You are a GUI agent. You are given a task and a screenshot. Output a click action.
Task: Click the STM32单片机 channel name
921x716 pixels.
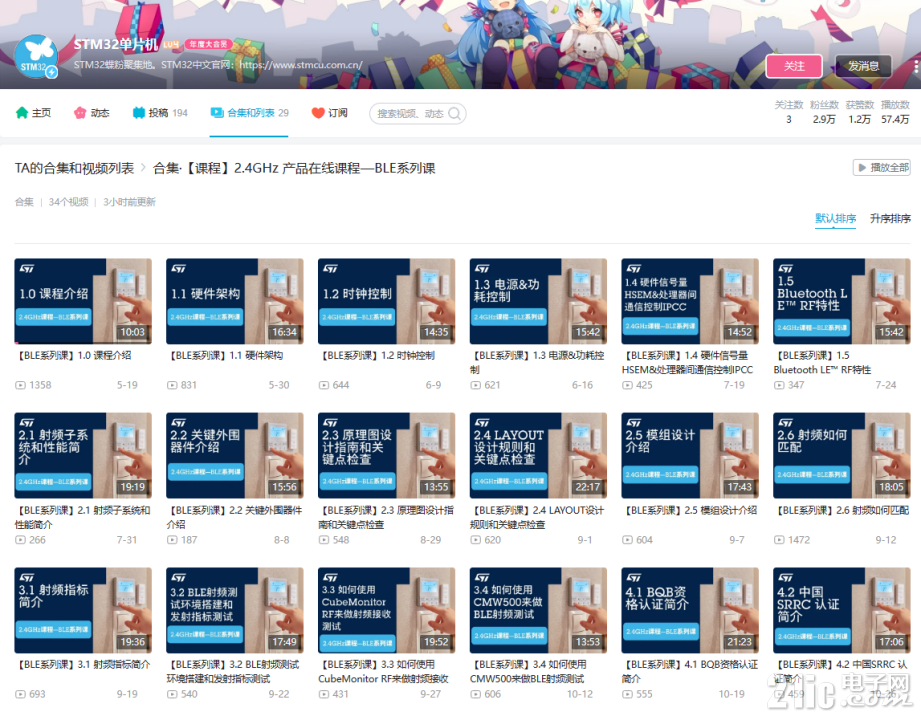coord(116,45)
